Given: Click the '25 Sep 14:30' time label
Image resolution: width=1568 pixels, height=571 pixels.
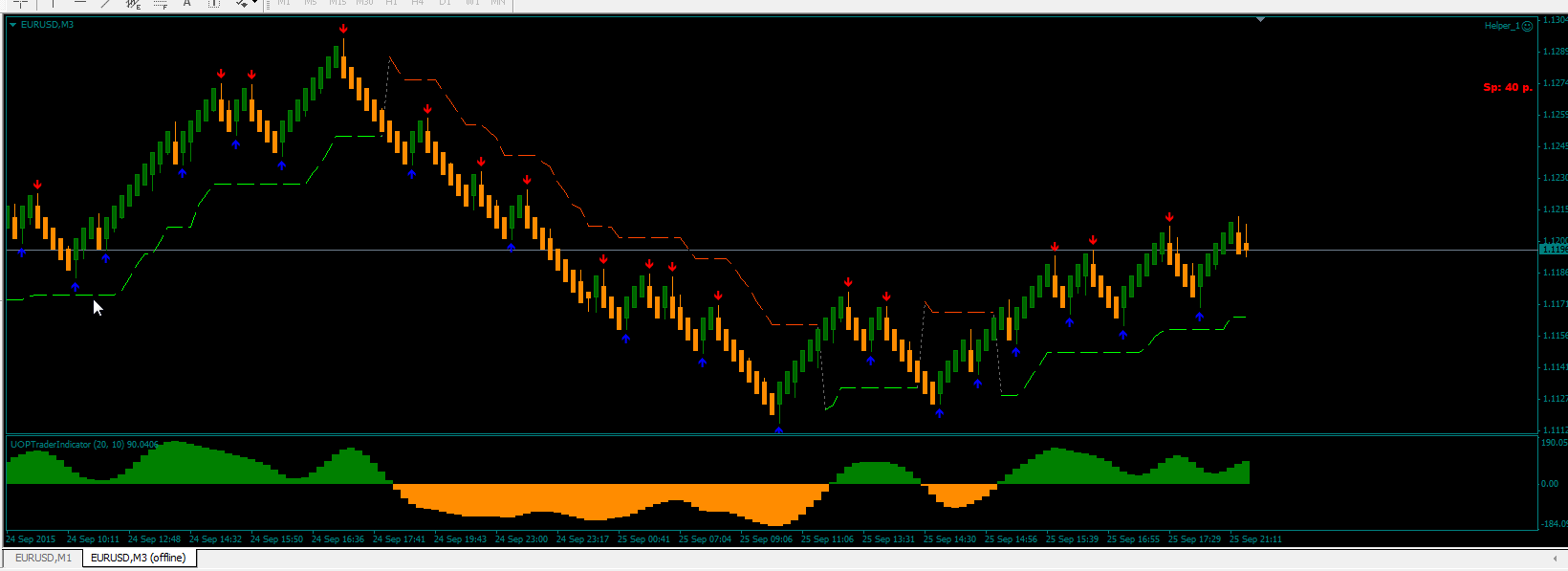Looking at the screenshot, I should click(949, 539).
